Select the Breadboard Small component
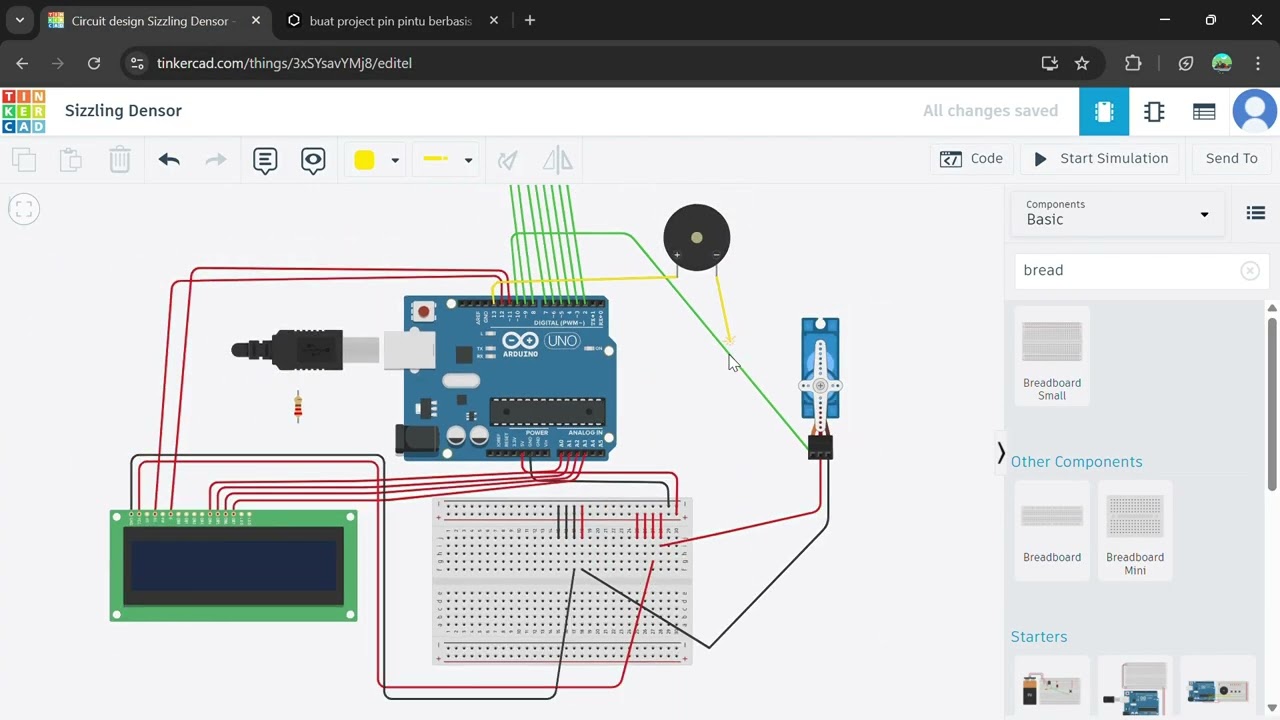1280x720 pixels. pyautogui.click(x=1052, y=358)
